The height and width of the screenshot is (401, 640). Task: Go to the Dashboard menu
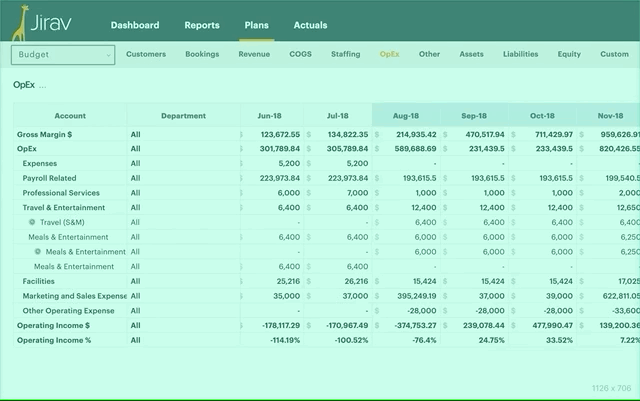(x=134, y=25)
